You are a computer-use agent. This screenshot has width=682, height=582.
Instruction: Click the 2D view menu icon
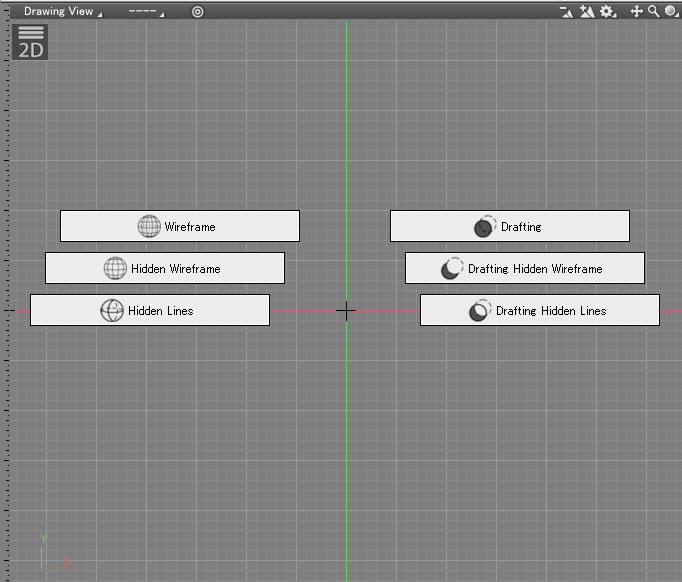[30, 42]
